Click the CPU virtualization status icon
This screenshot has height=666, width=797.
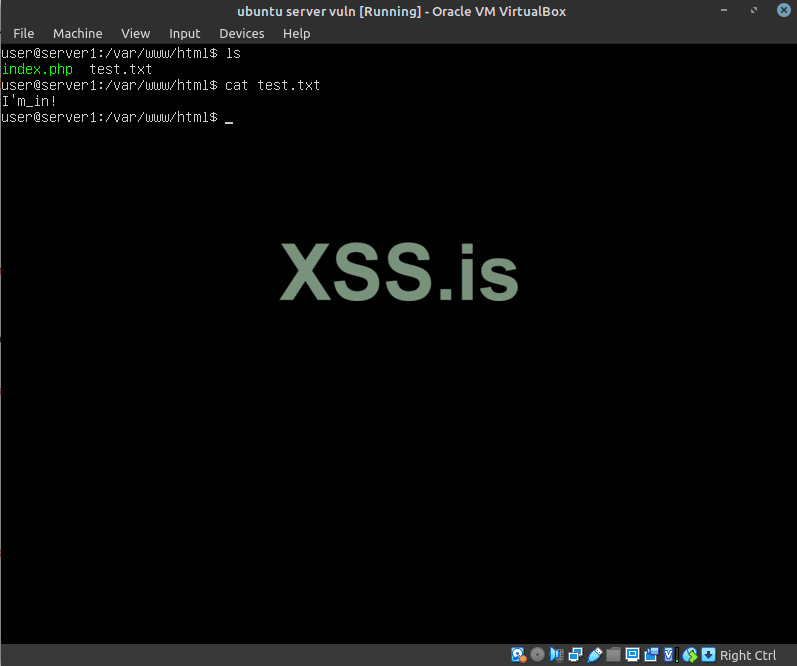(x=670, y=655)
